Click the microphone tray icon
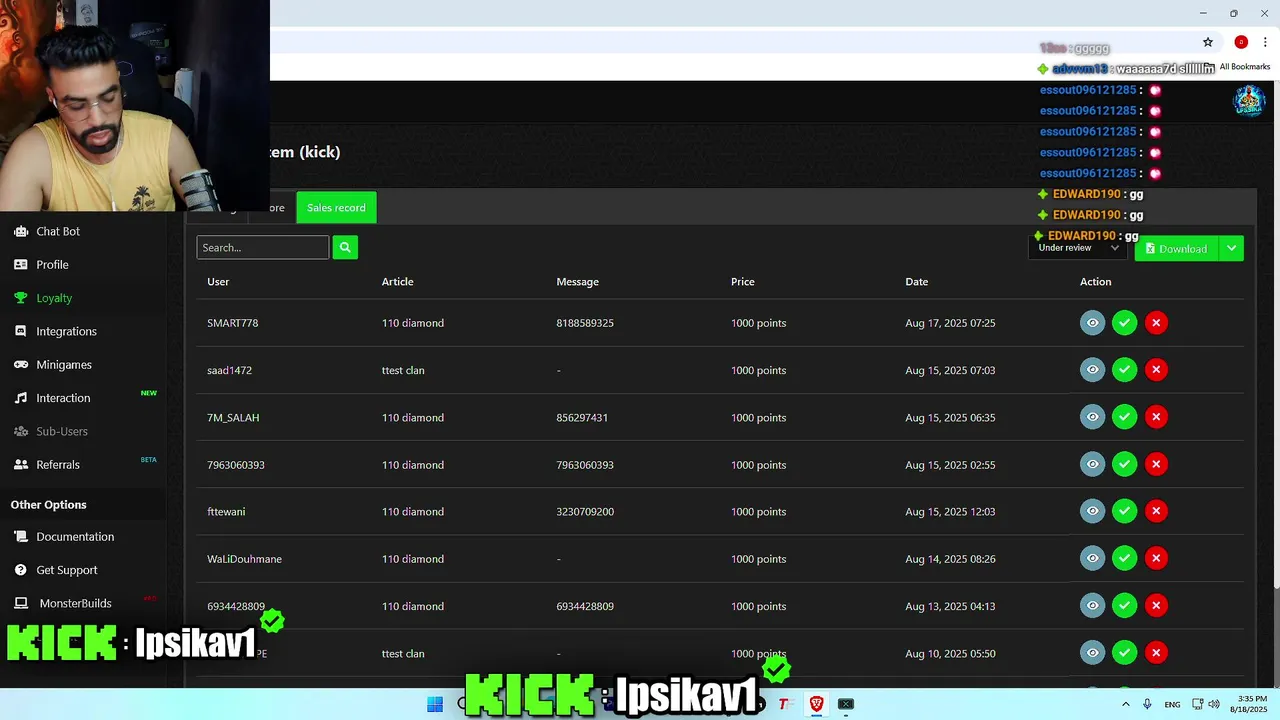Image resolution: width=1280 pixels, height=720 pixels. point(1147,704)
